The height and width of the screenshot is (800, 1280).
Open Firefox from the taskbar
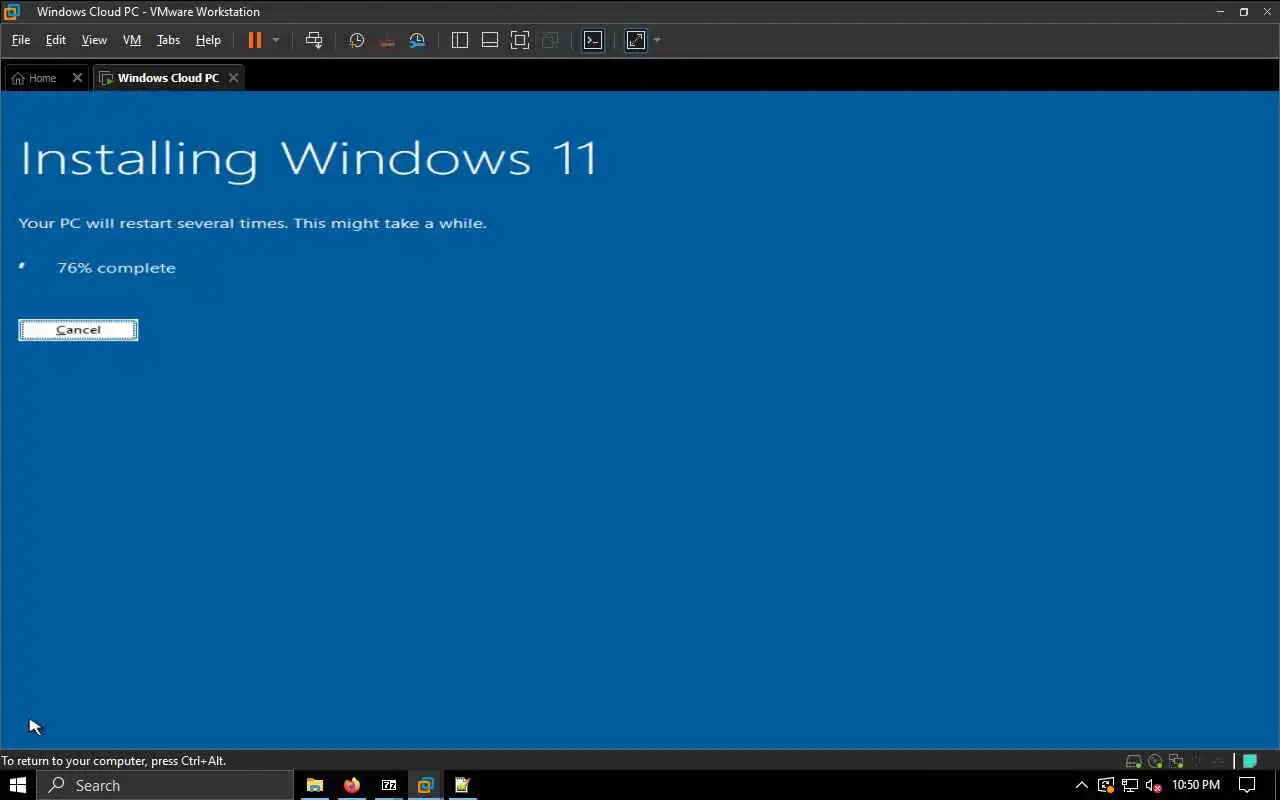click(352, 785)
